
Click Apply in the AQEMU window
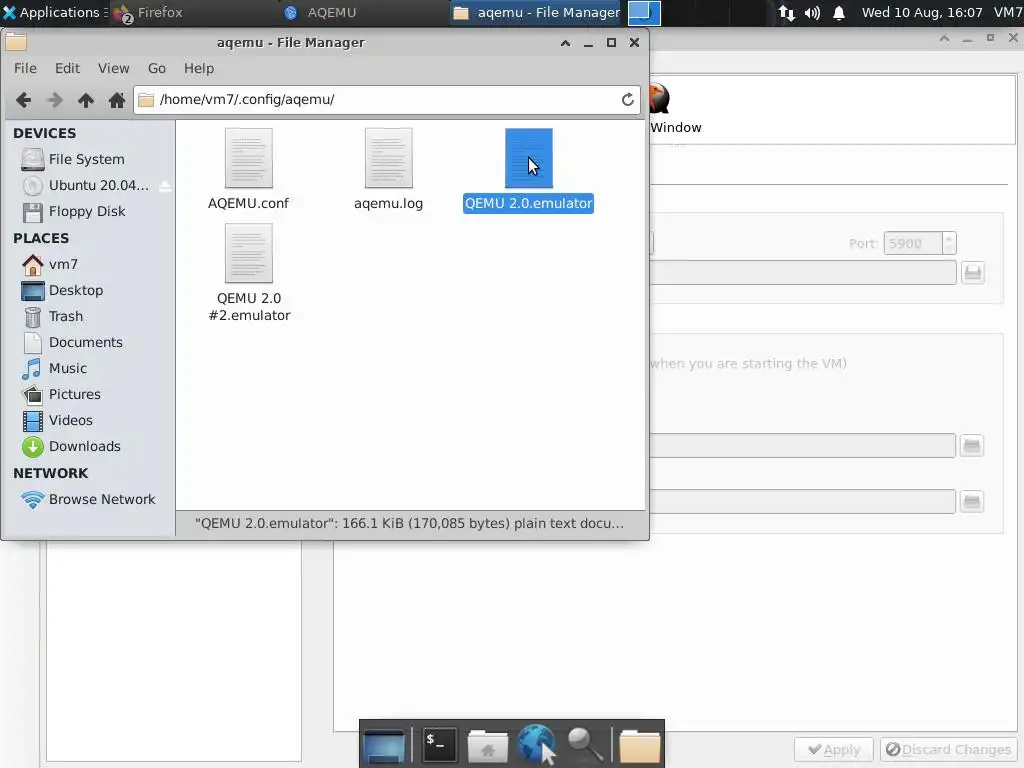click(x=834, y=750)
